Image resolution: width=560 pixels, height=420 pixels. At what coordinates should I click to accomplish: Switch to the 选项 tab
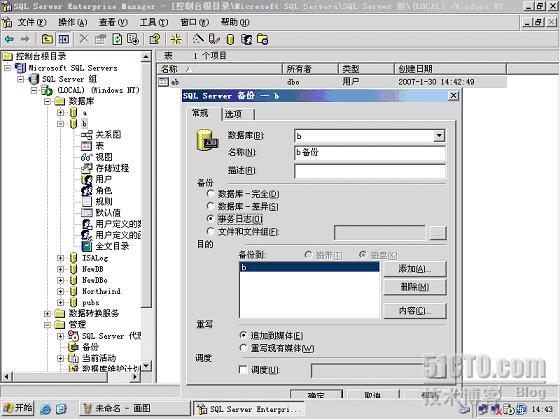(238, 114)
